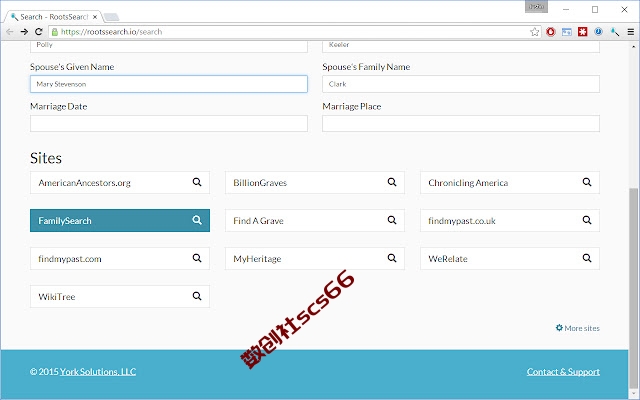Open the More sites link
Viewport: 640px width, 400px height.
click(578, 328)
